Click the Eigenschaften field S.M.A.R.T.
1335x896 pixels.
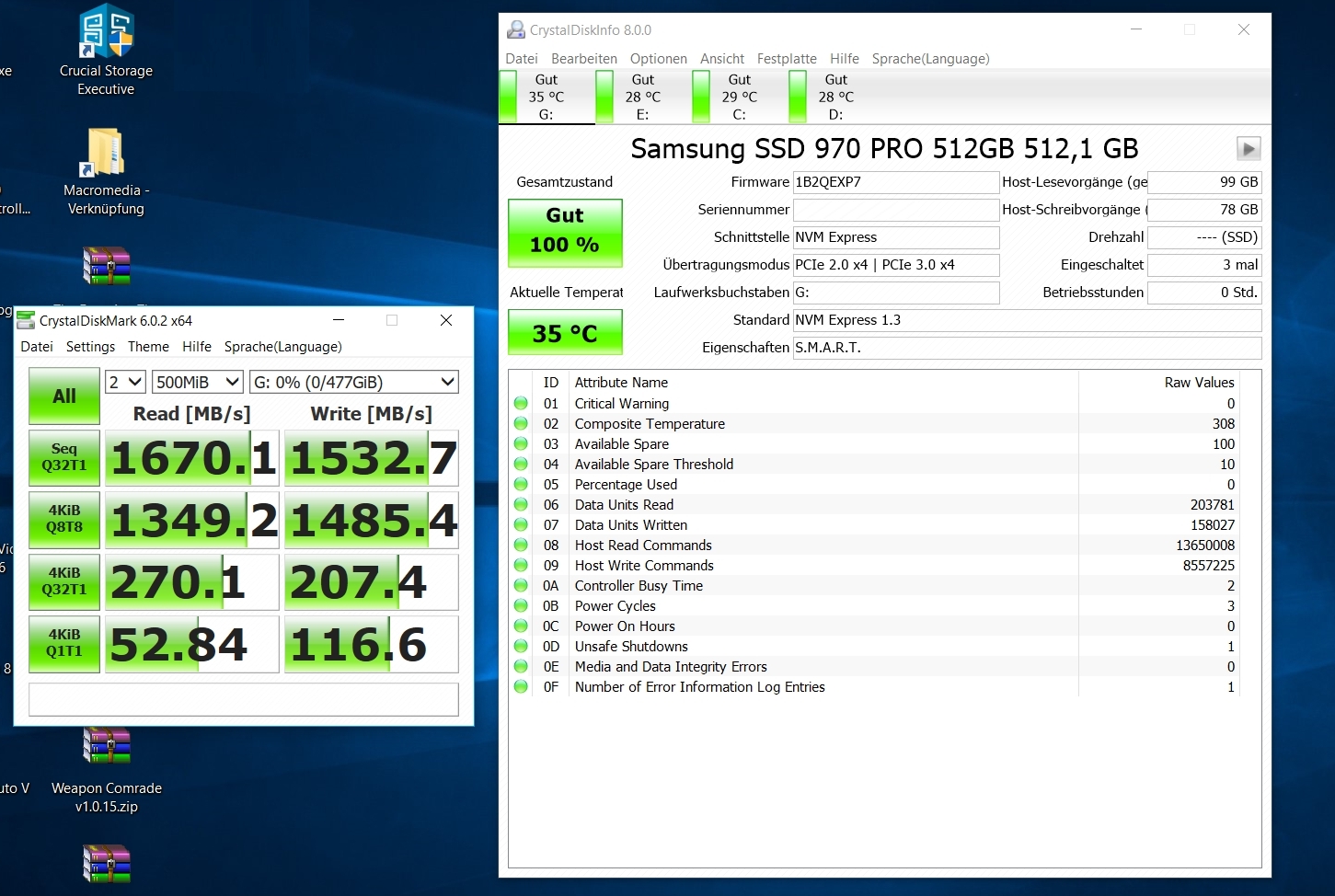click(x=1027, y=348)
